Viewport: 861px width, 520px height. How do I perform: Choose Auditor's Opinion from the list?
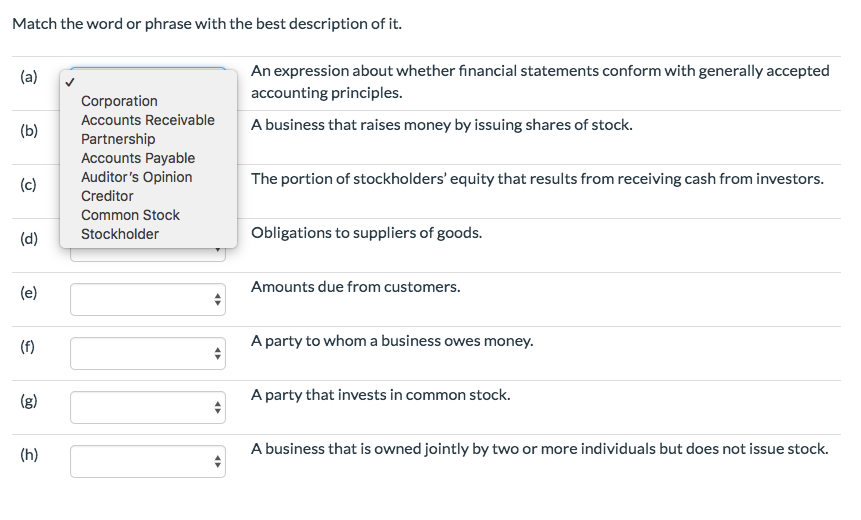(x=136, y=177)
